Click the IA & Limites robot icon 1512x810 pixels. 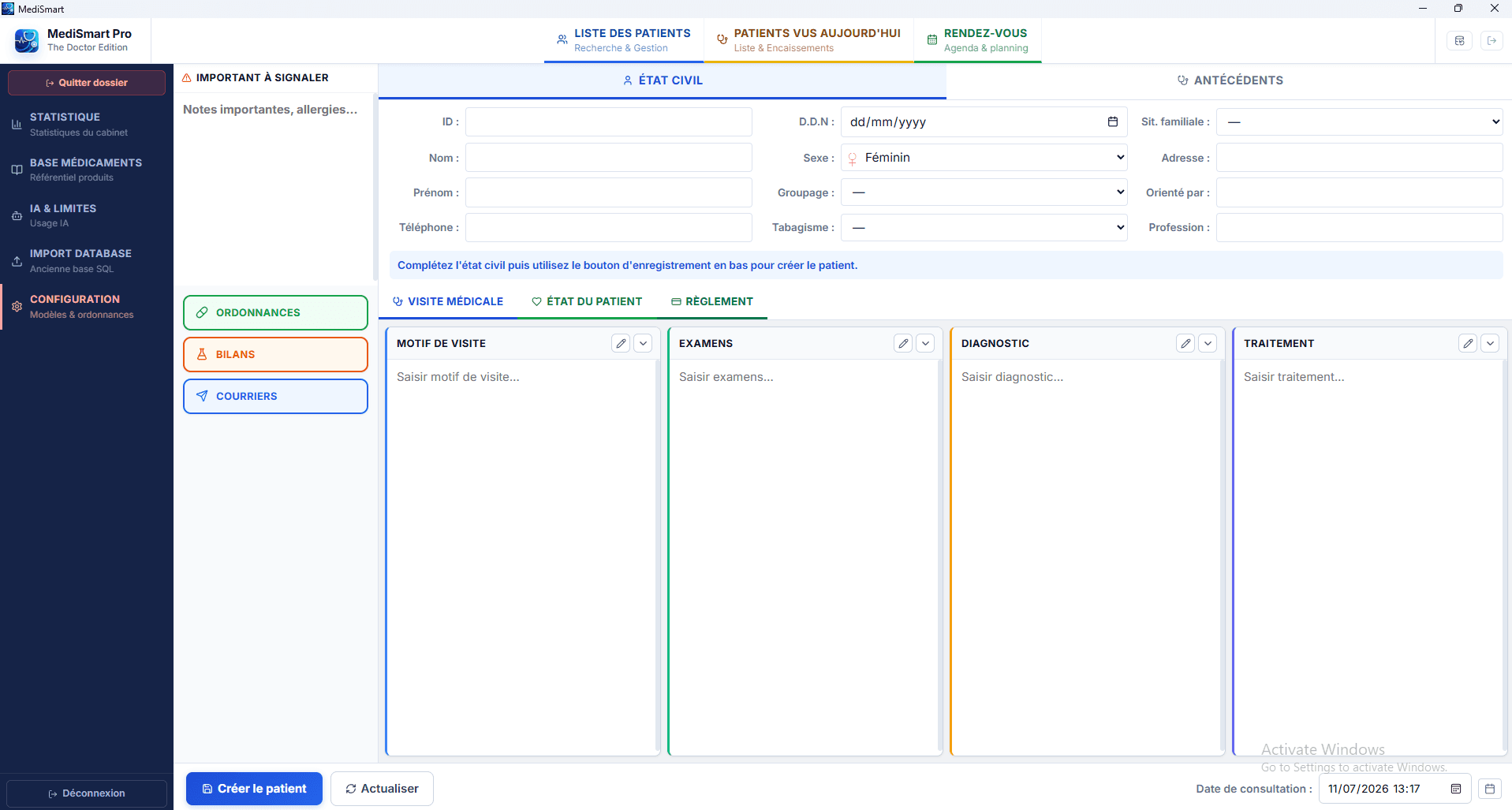pos(17,215)
